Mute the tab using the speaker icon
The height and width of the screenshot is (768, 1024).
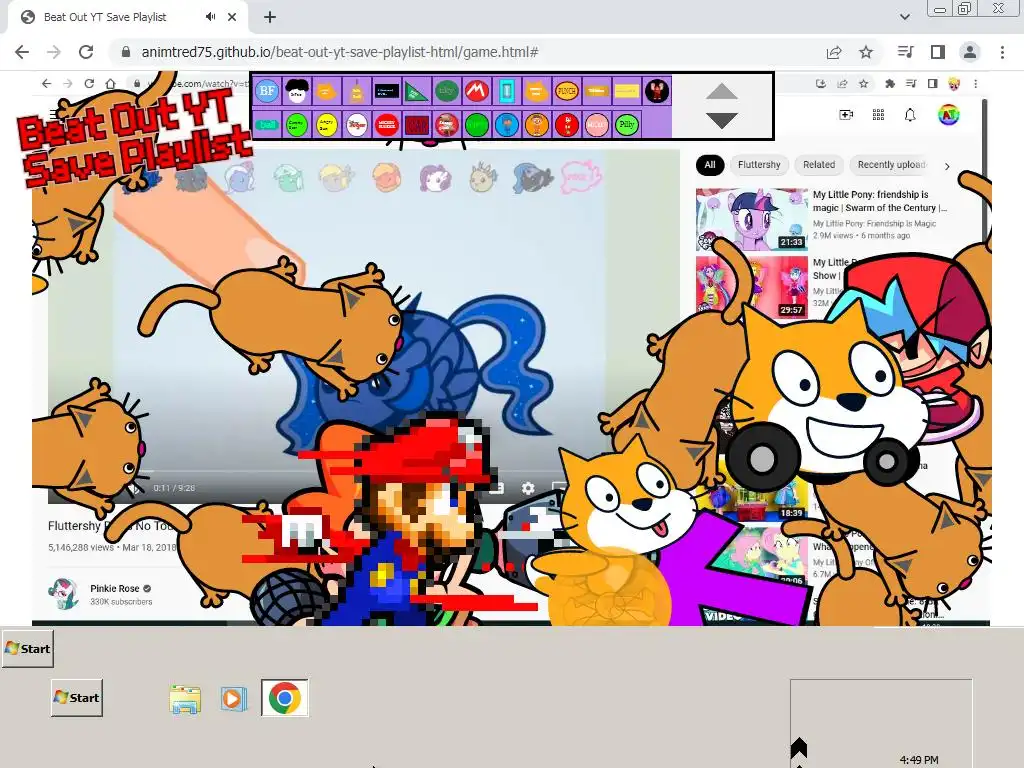pyautogui.click(x=210, y=17)
